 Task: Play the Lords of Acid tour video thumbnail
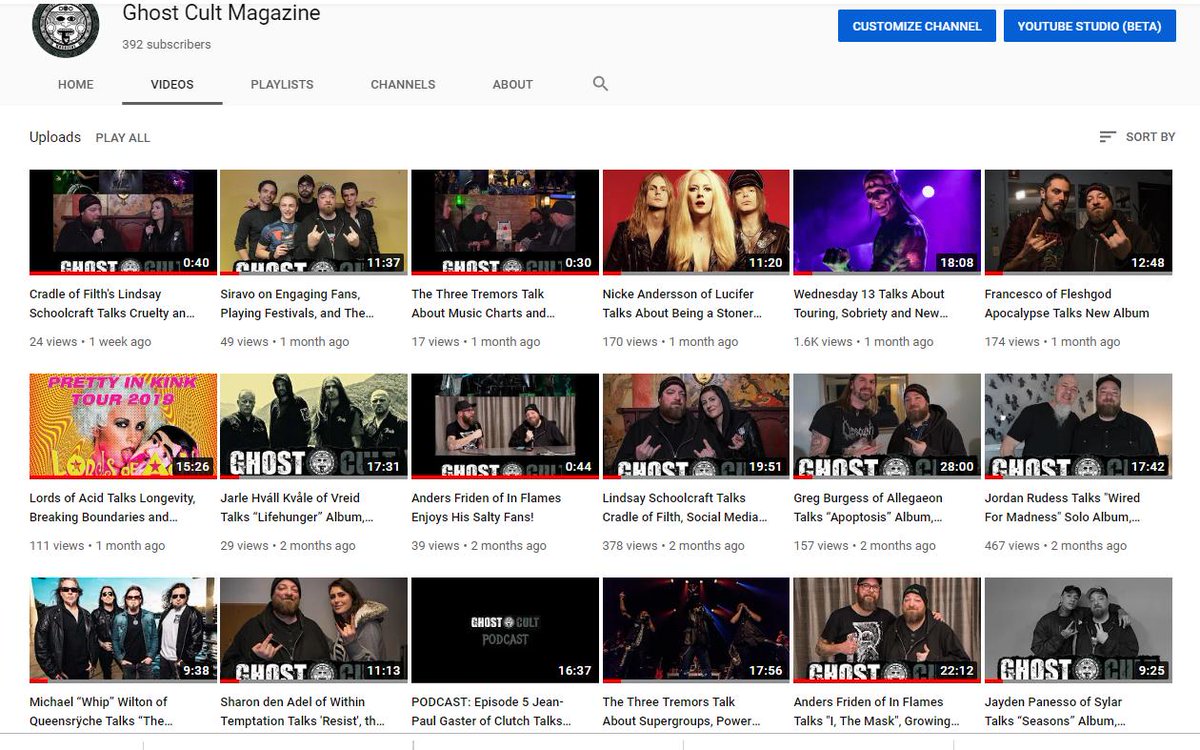pos(122,424)
